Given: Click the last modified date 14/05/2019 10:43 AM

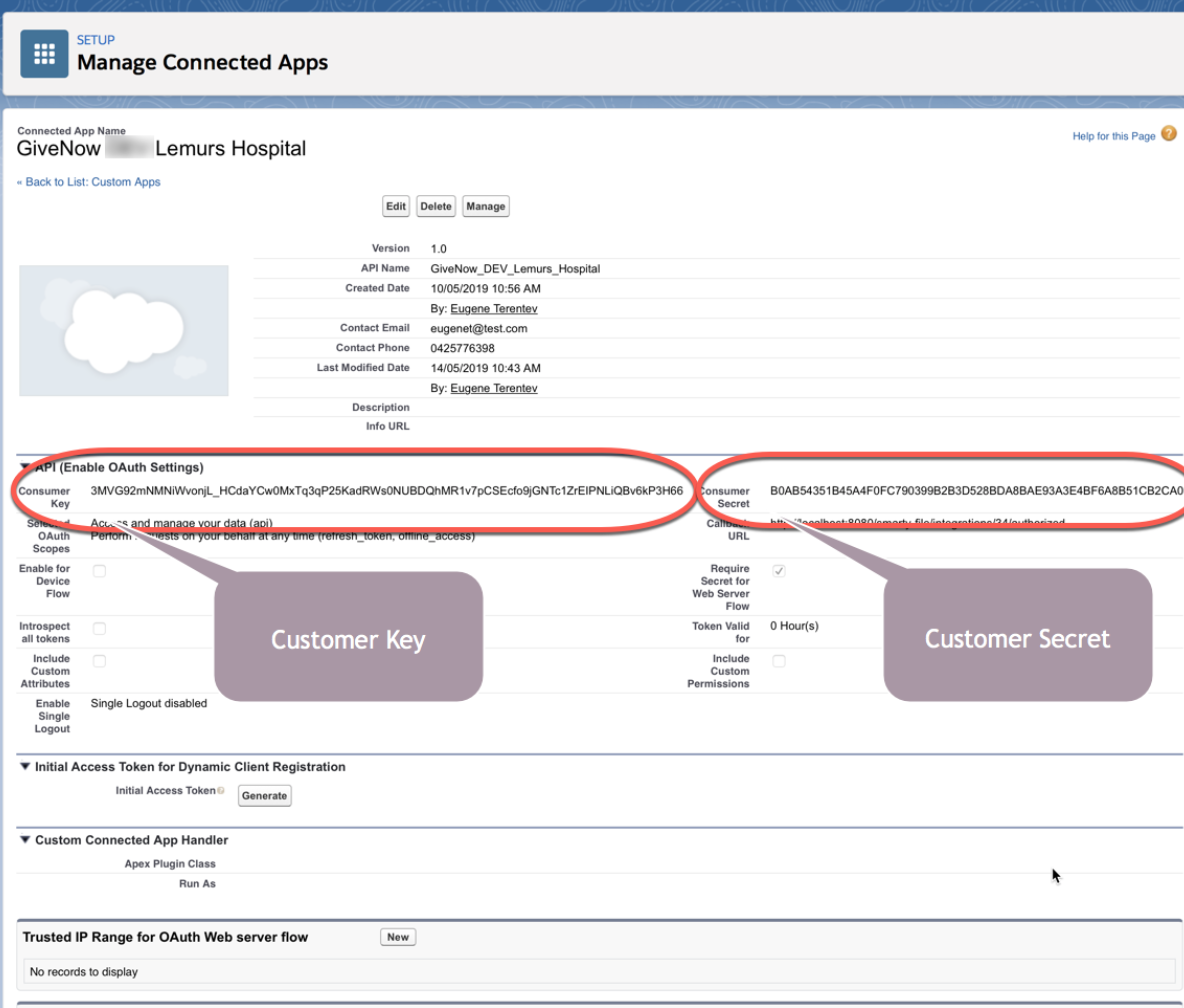Looking at the screenshot, I should 486,368.
